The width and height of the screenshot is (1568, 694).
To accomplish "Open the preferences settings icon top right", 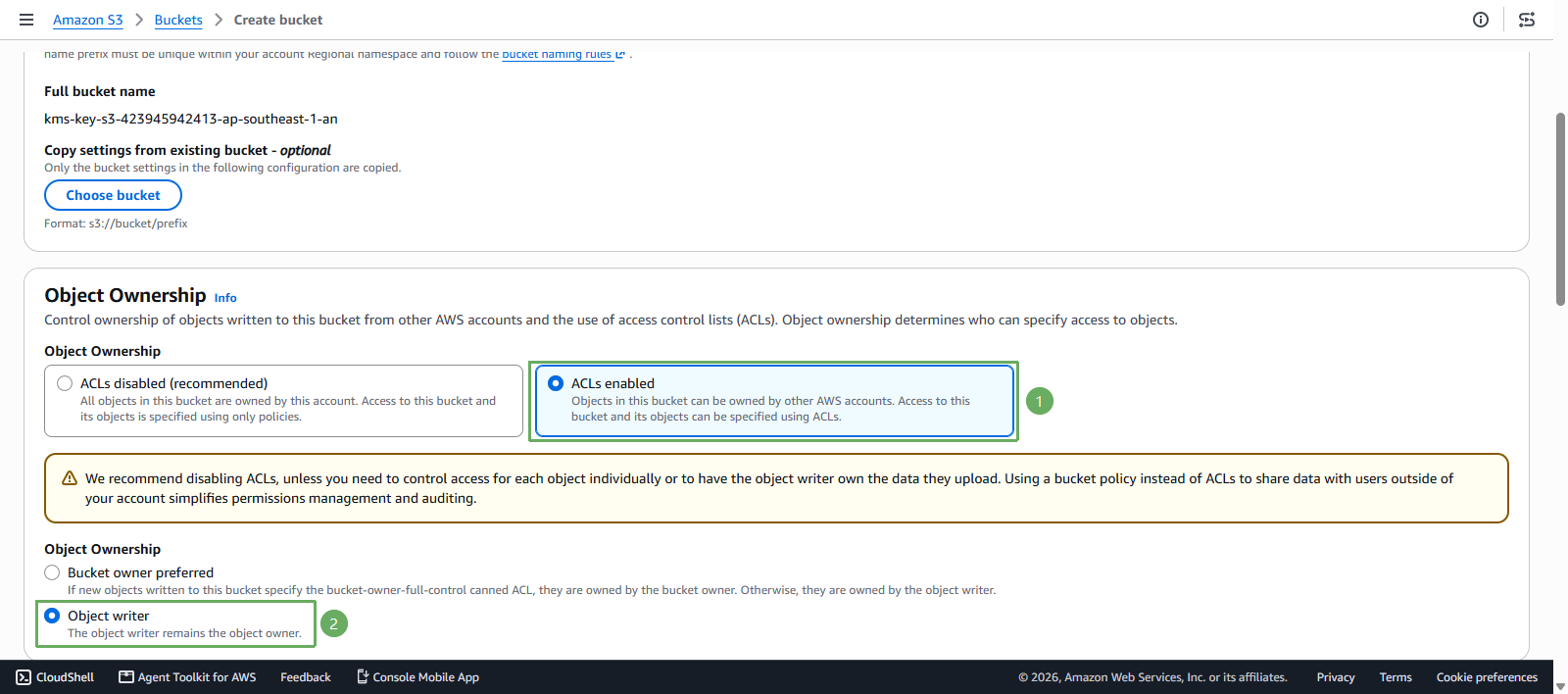I will (x=1527, y=20).
